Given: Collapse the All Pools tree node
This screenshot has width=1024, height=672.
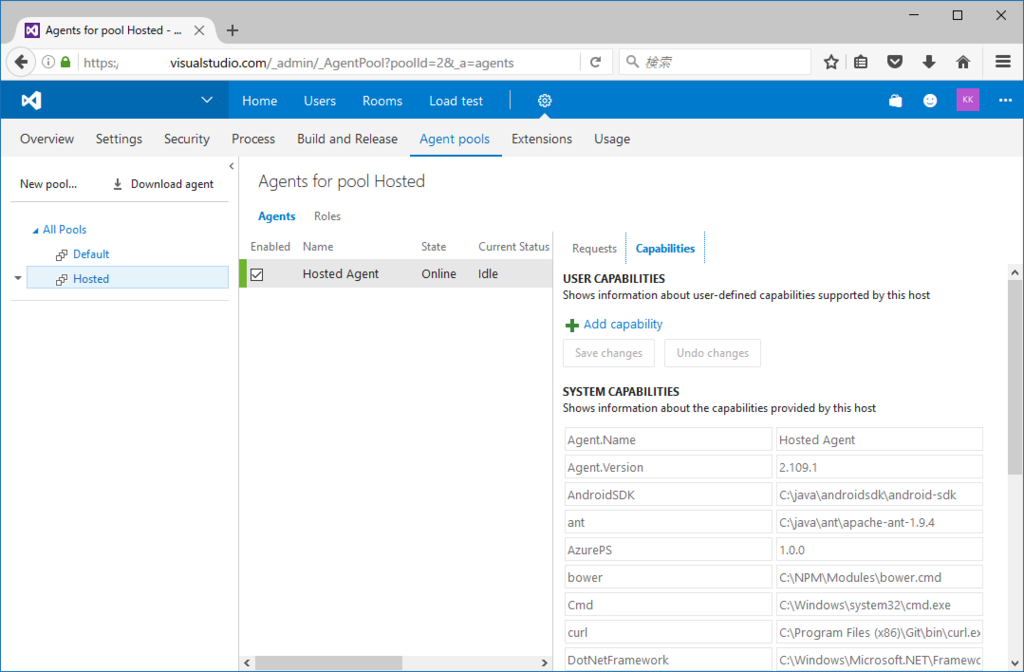Looking at the screenshot, I should click(x=35, y=231).
